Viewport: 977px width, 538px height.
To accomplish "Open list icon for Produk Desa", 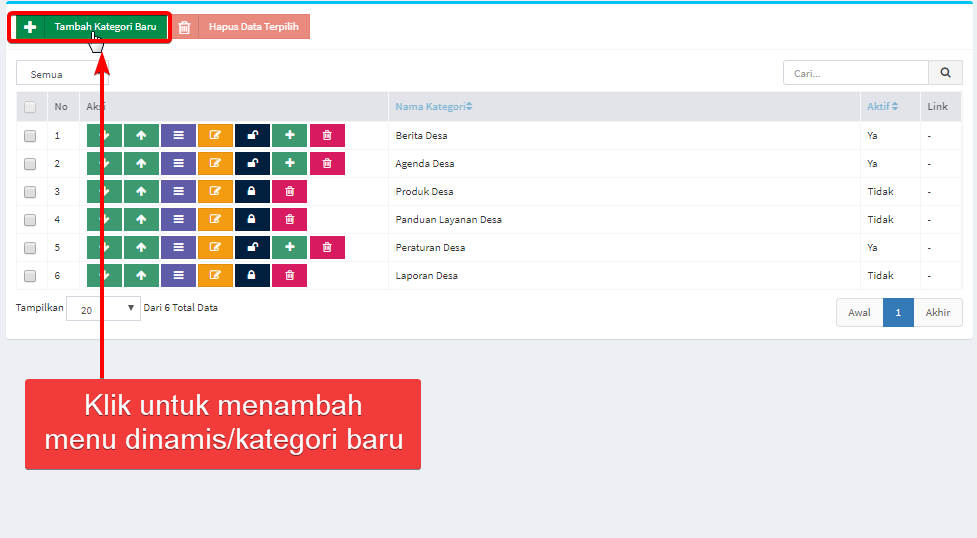I will pos(178,191).
